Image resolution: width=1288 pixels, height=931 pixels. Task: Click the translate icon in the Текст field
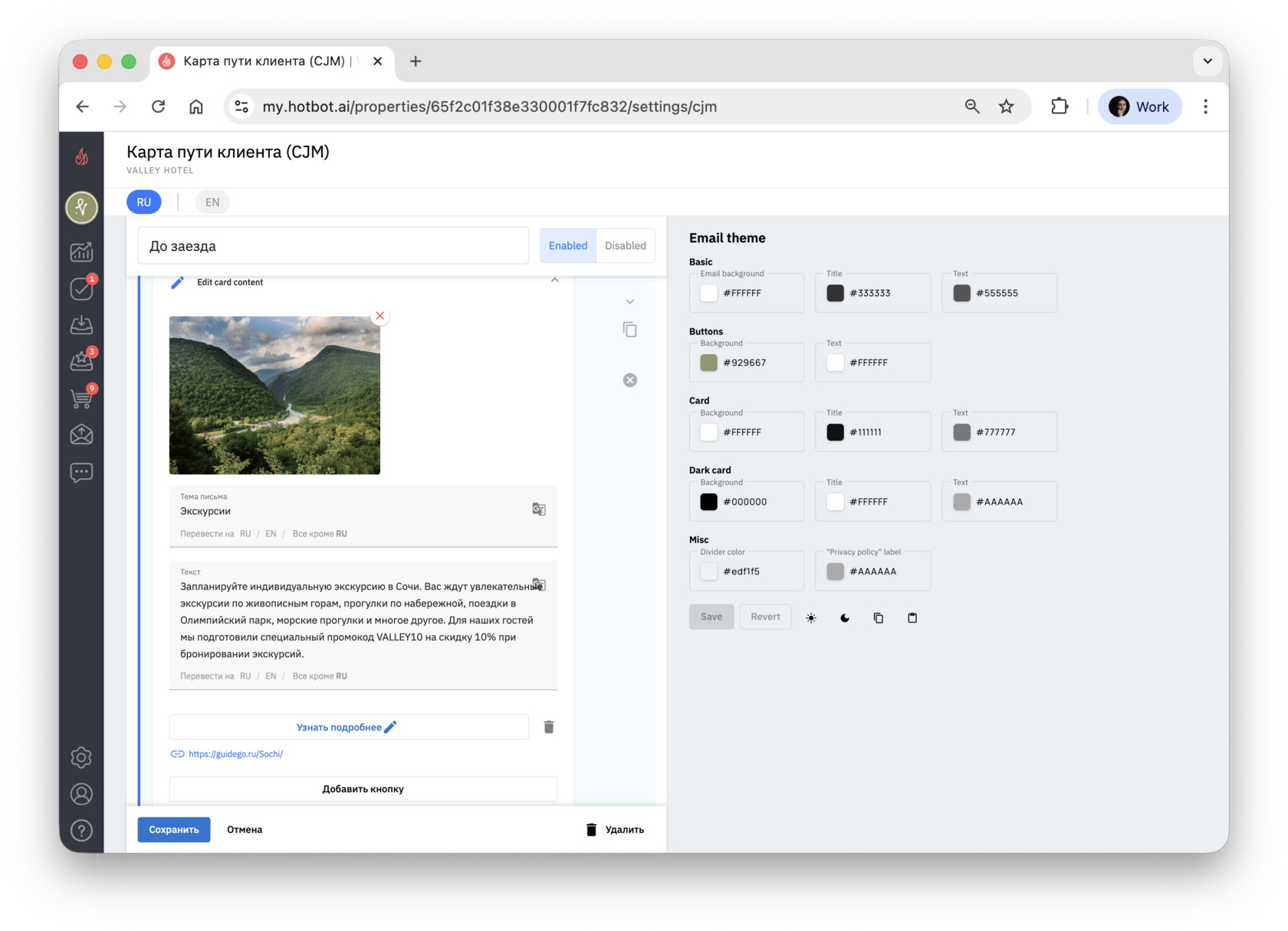pyautogui.click(x=539, y=584)
